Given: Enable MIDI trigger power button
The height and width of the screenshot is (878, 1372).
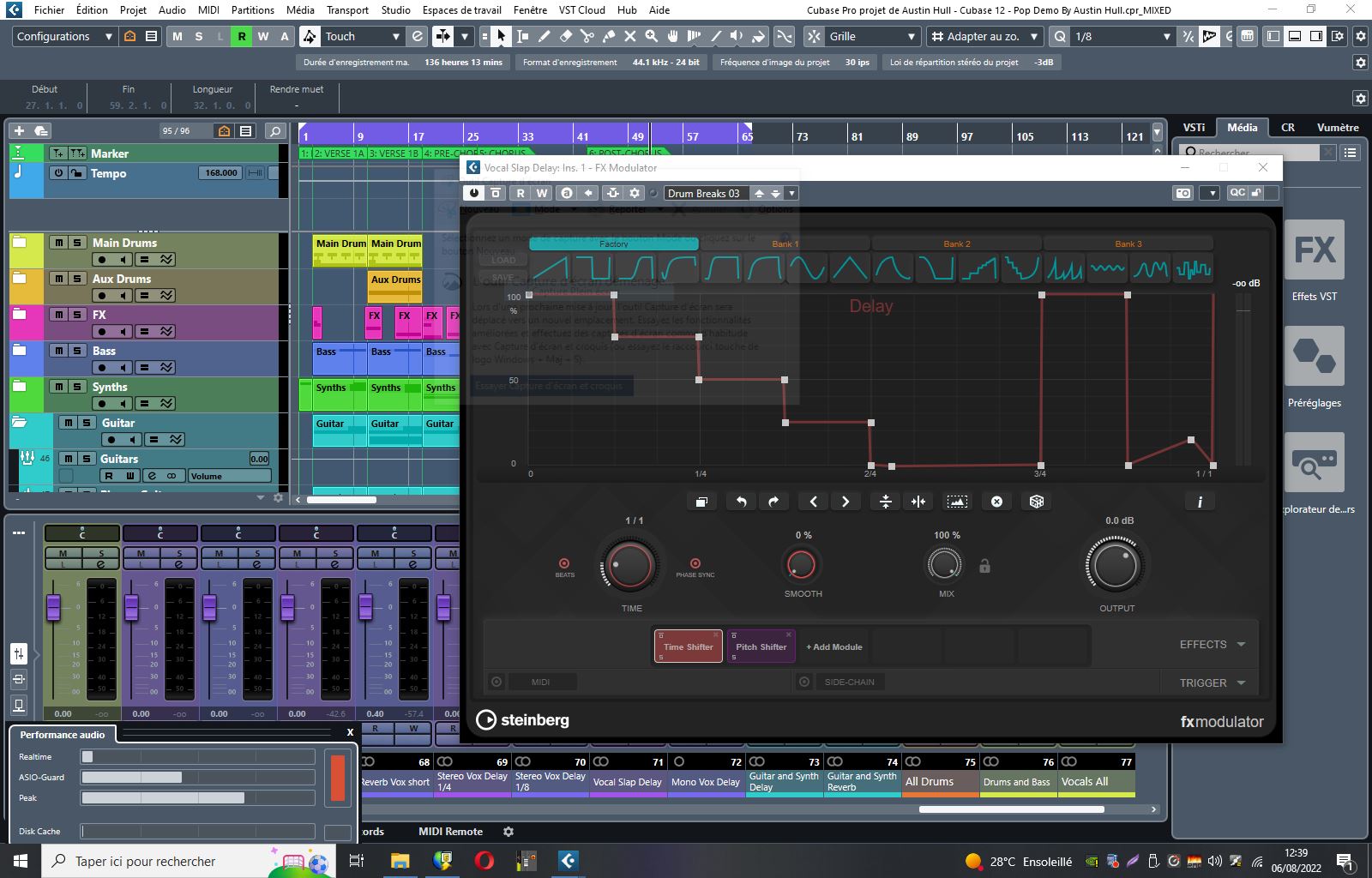Looking at the screenshot, I should point(496,682).
